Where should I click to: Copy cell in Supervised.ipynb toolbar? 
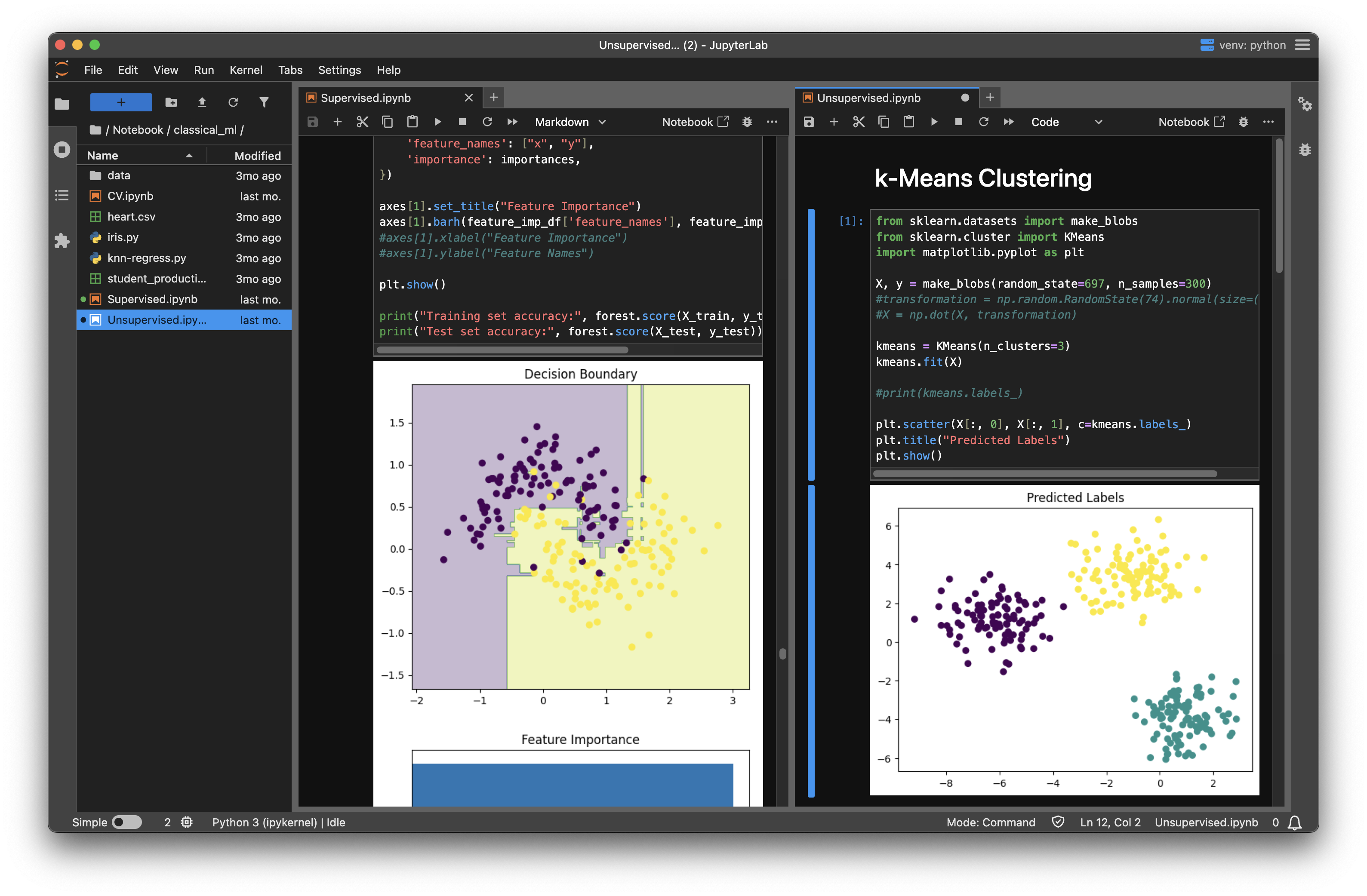387,122
